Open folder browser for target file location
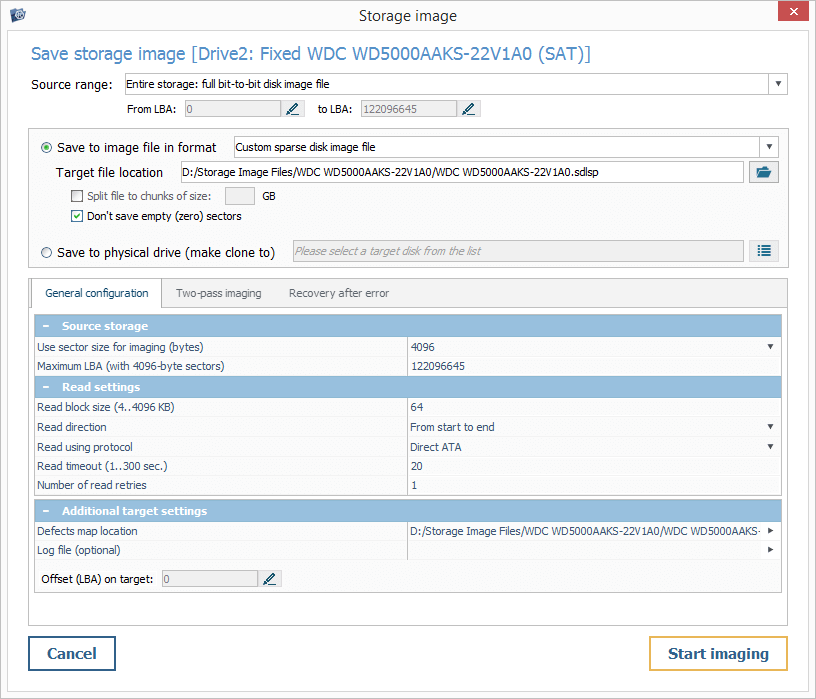Screen dimensions: 816x699 point(764,172)
